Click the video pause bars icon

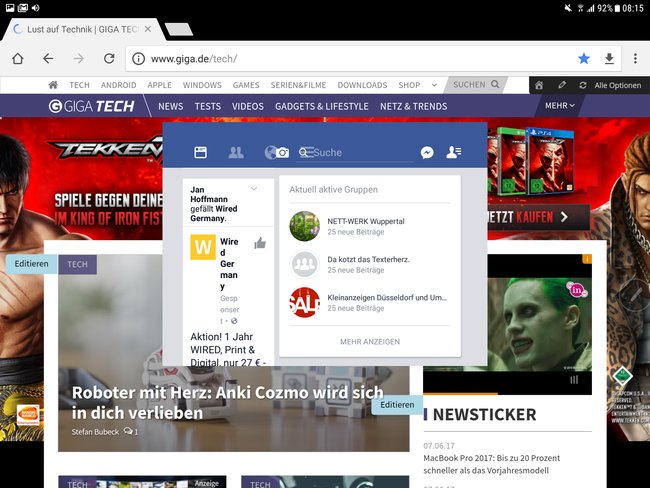574,380
